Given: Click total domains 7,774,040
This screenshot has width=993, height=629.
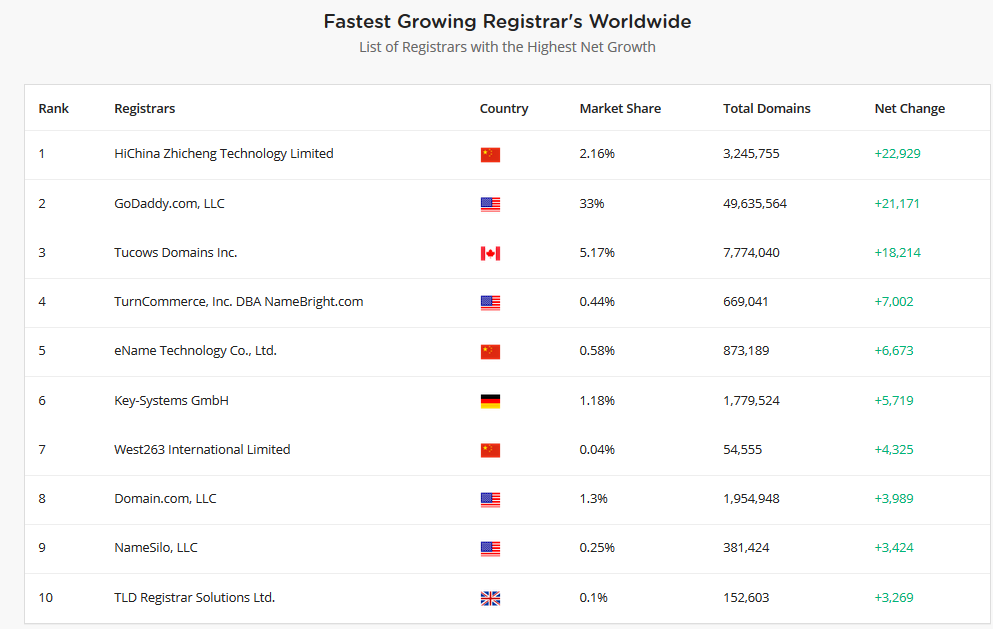Looking at the screenshot, I should 751,252.
